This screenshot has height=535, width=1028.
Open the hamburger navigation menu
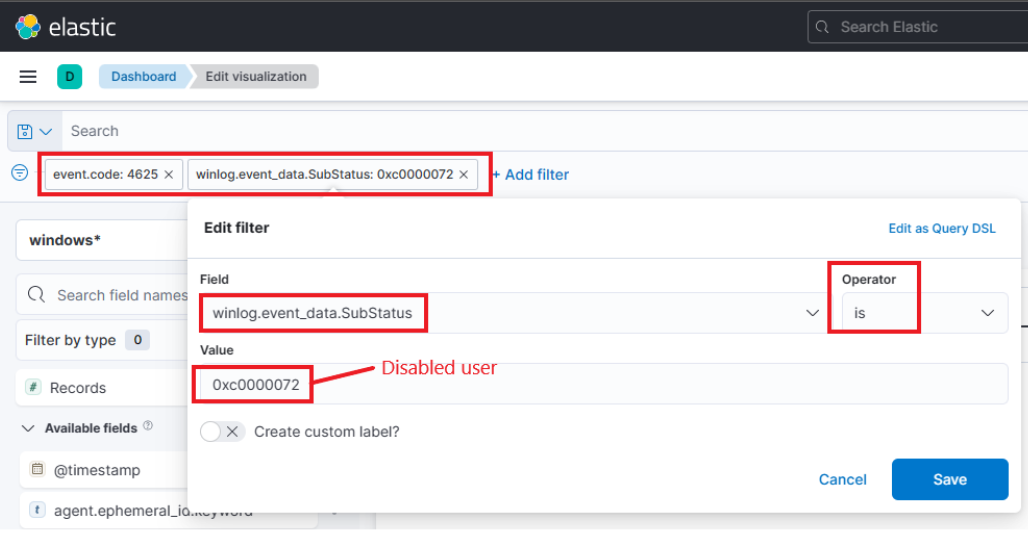click(28, 77)
